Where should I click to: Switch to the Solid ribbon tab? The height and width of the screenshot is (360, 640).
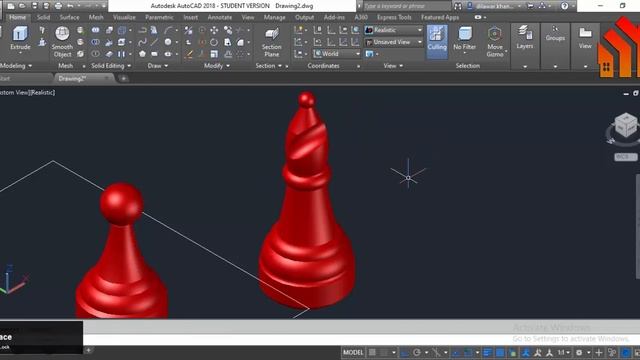click(43, 18)
